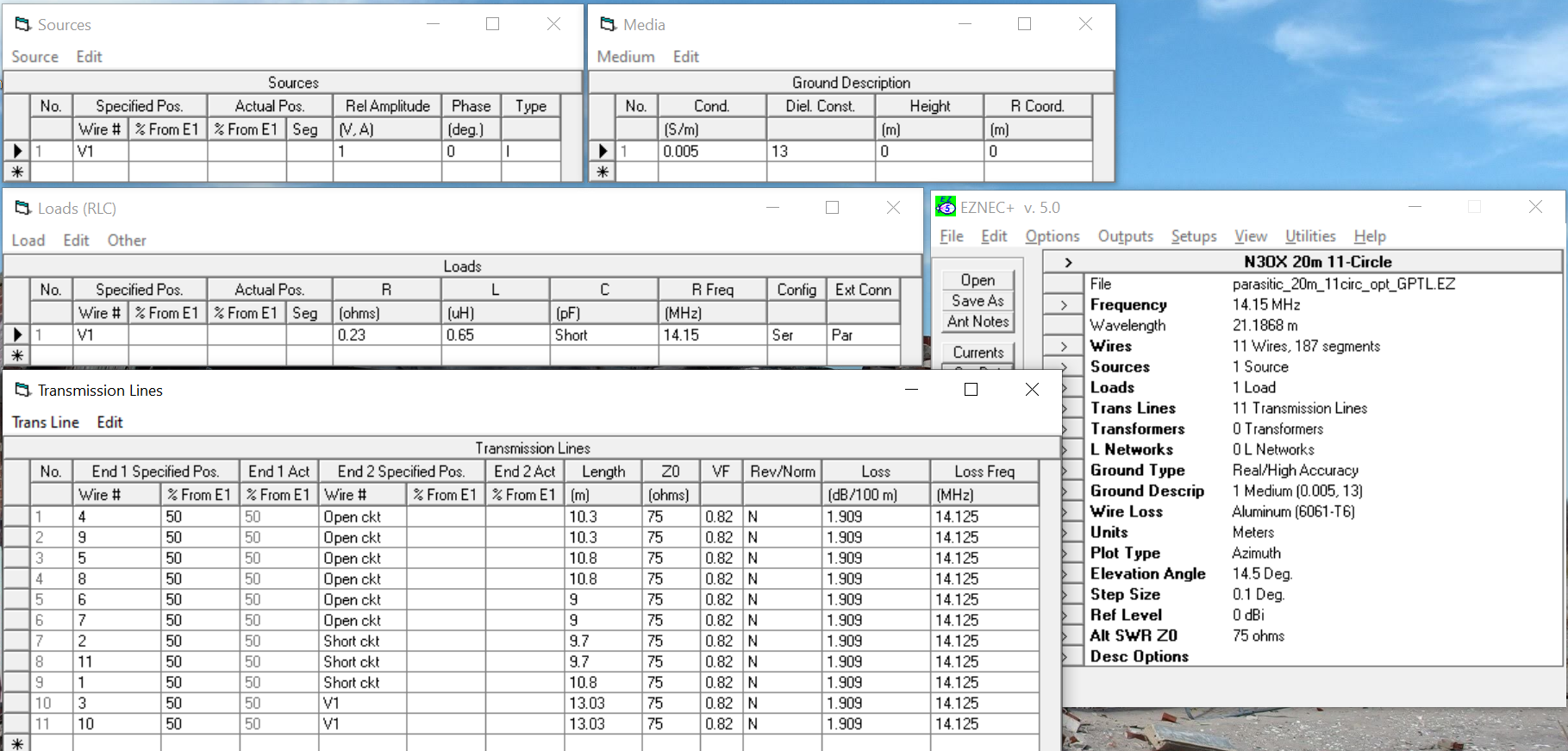Click the Currents button
This screenshot has width=1568, height=751.
(978, 353)
